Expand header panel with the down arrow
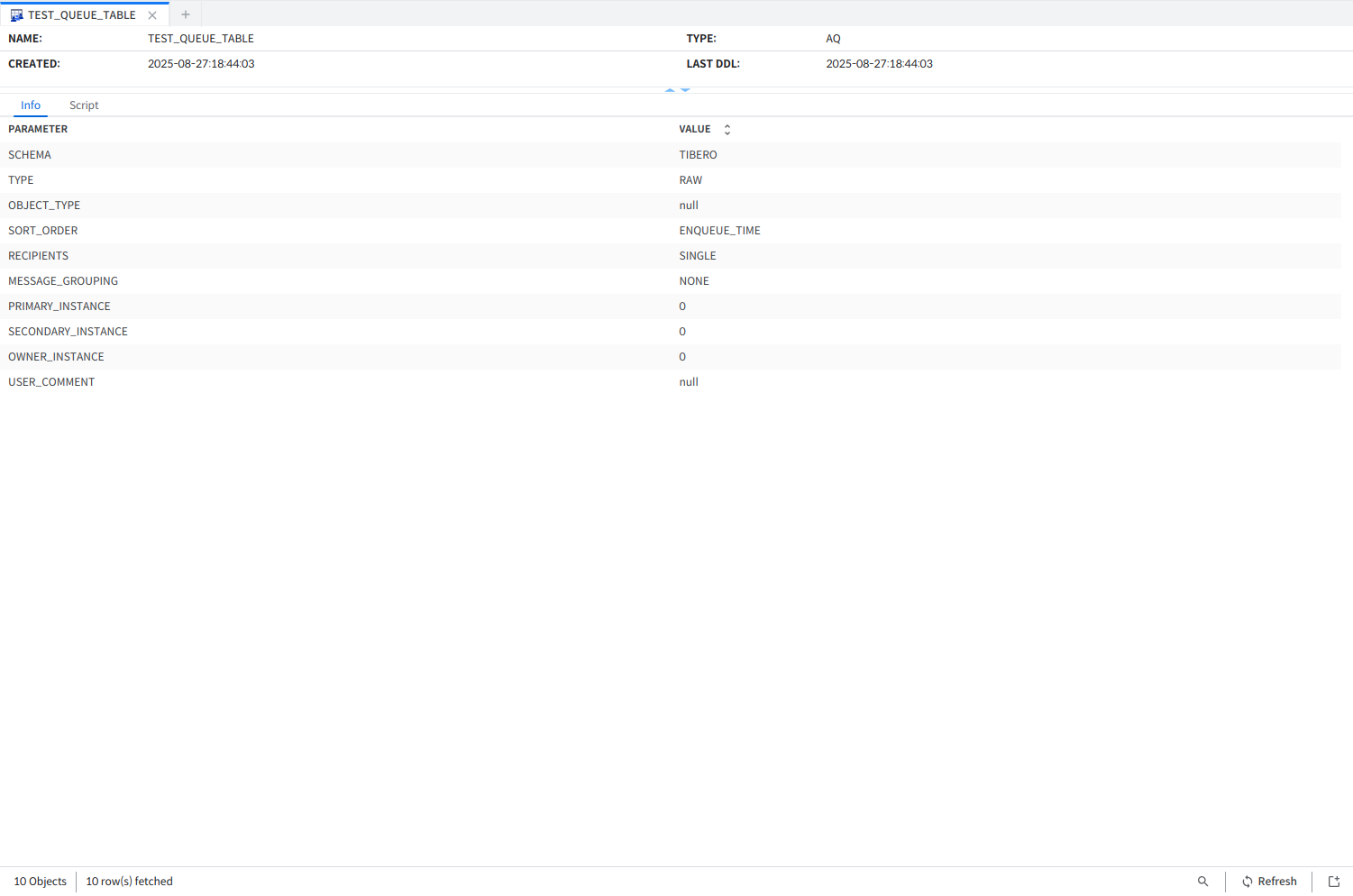 point(685,90)
